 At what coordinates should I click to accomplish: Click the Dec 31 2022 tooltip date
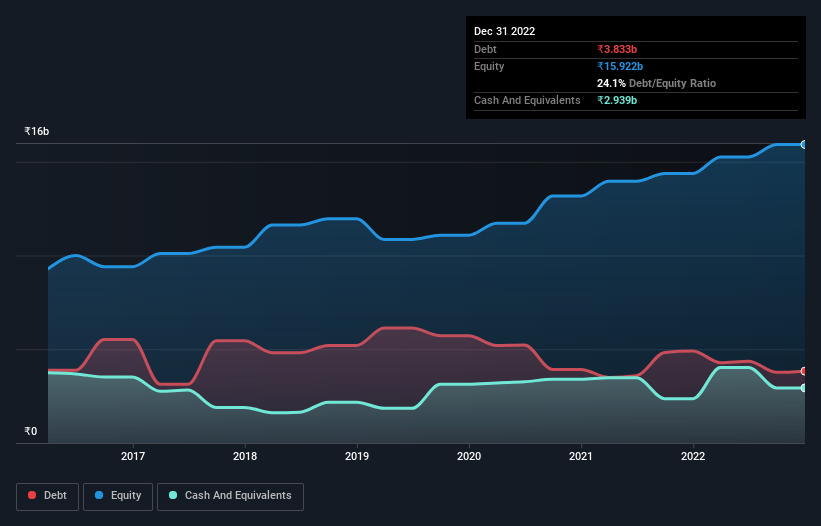[504, 31]
